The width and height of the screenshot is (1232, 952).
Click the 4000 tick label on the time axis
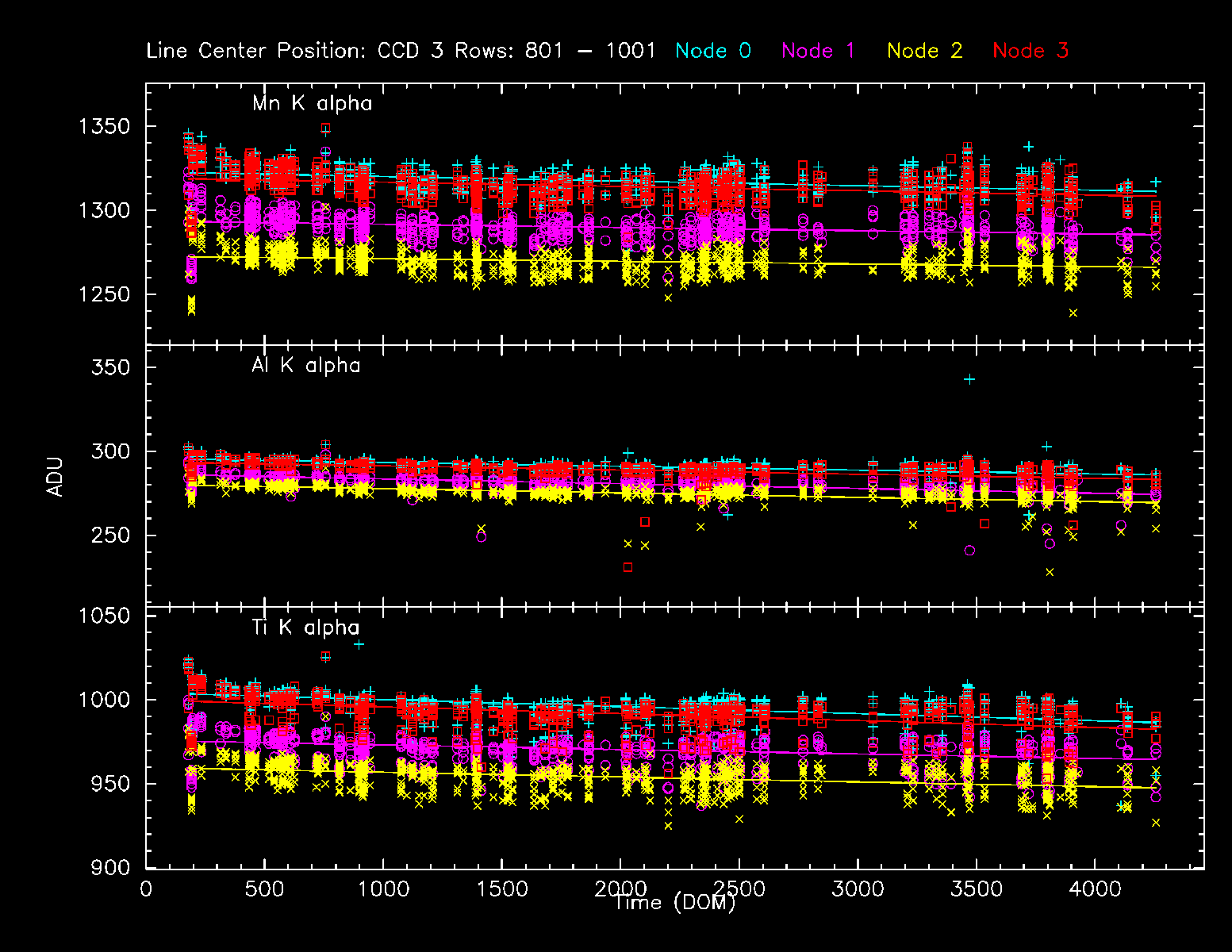pos(1095,889)
